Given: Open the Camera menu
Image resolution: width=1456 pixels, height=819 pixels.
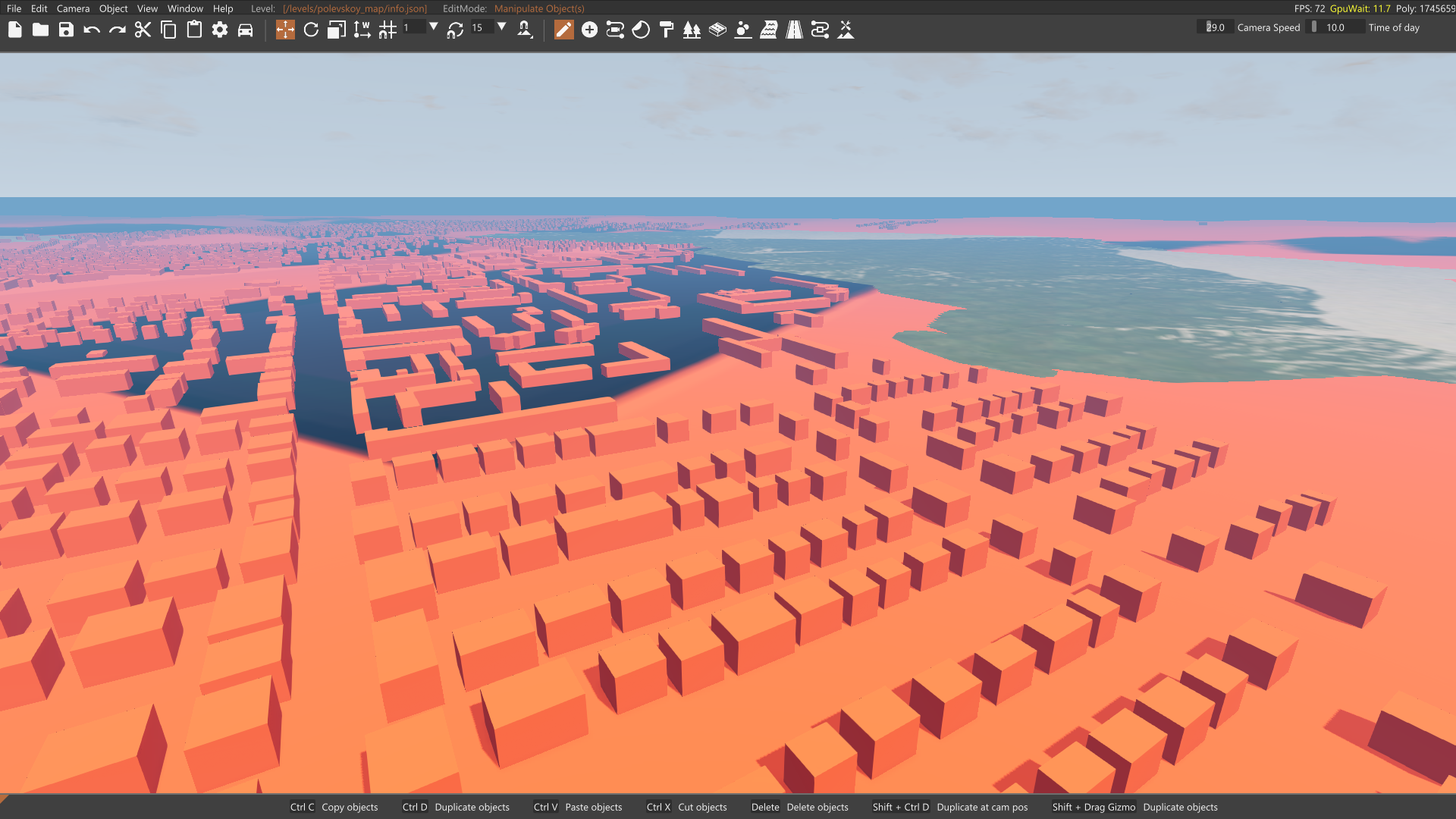Looking at the screenshot, I should (73, 8).
